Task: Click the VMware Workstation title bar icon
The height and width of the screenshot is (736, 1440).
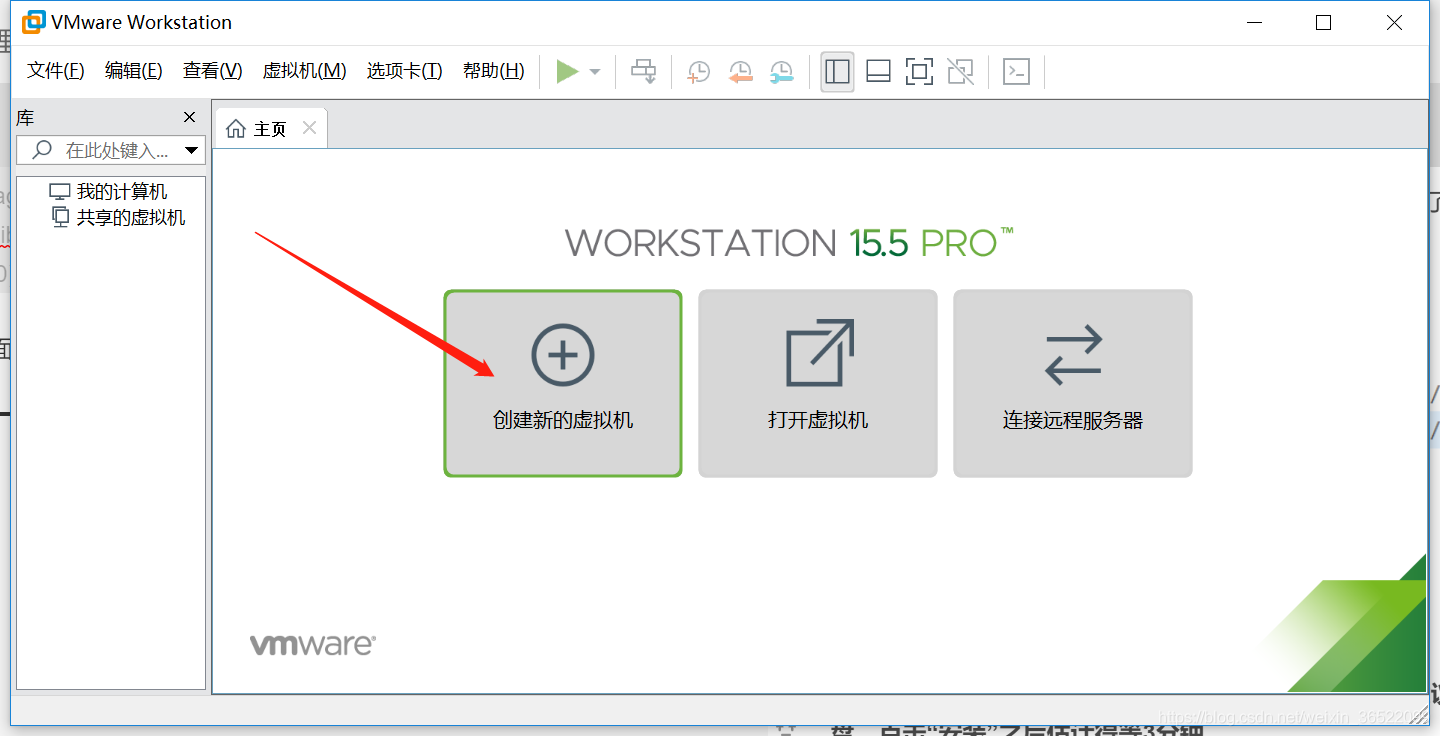Action: (34, 22)
